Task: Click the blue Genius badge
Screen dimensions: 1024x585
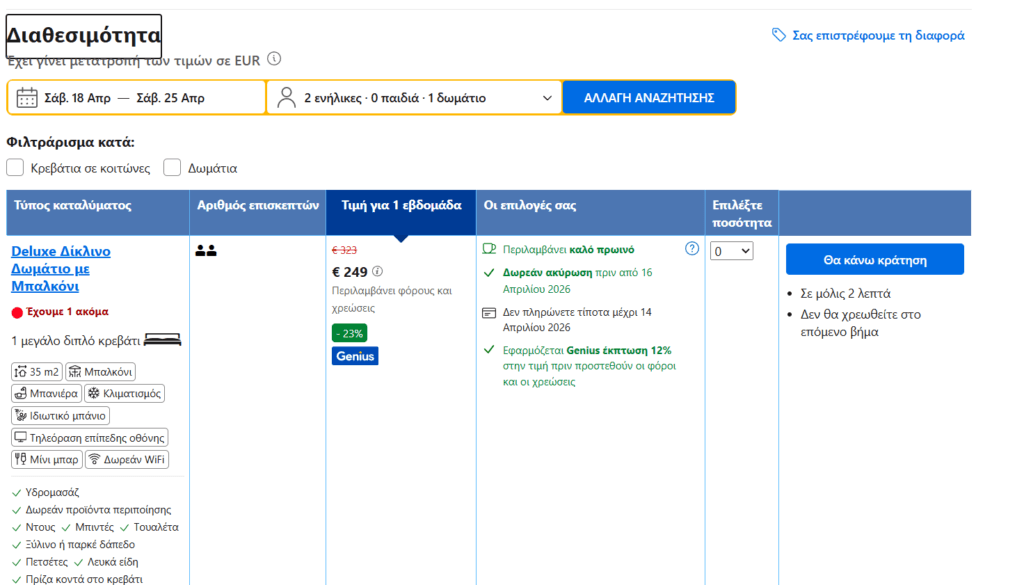Action: (x=355, y=356)
